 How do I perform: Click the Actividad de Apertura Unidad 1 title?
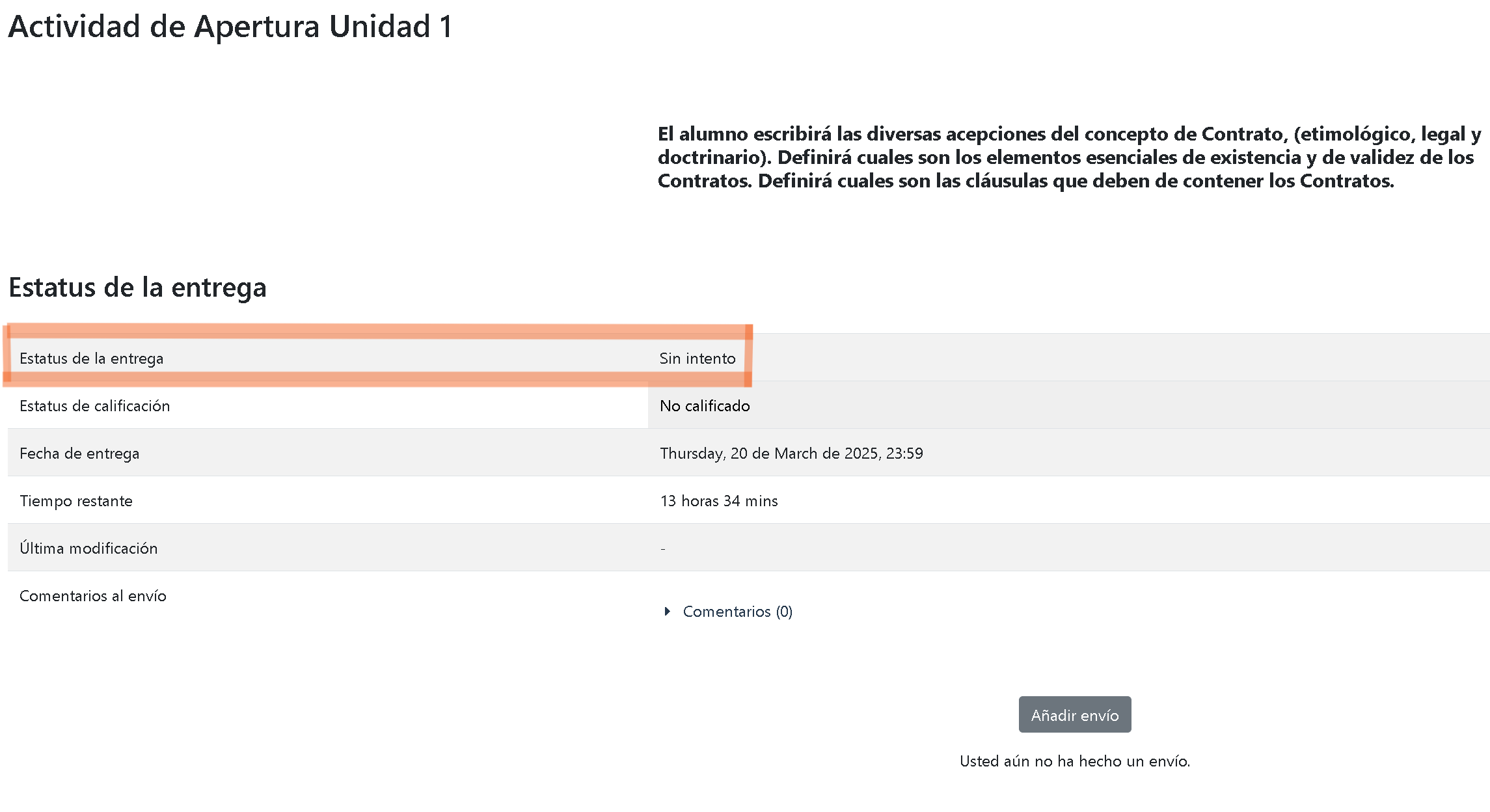click(x=230, y=27)
